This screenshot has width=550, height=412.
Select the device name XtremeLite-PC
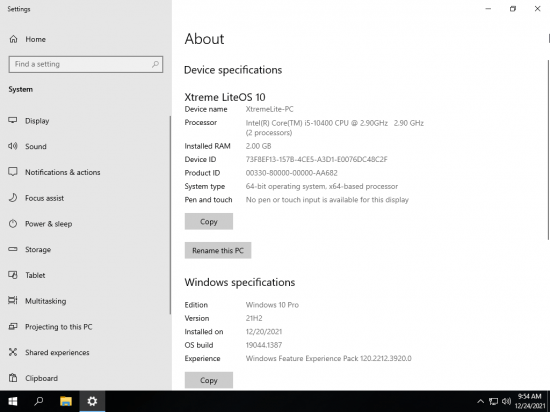click(x=269, y=109)
